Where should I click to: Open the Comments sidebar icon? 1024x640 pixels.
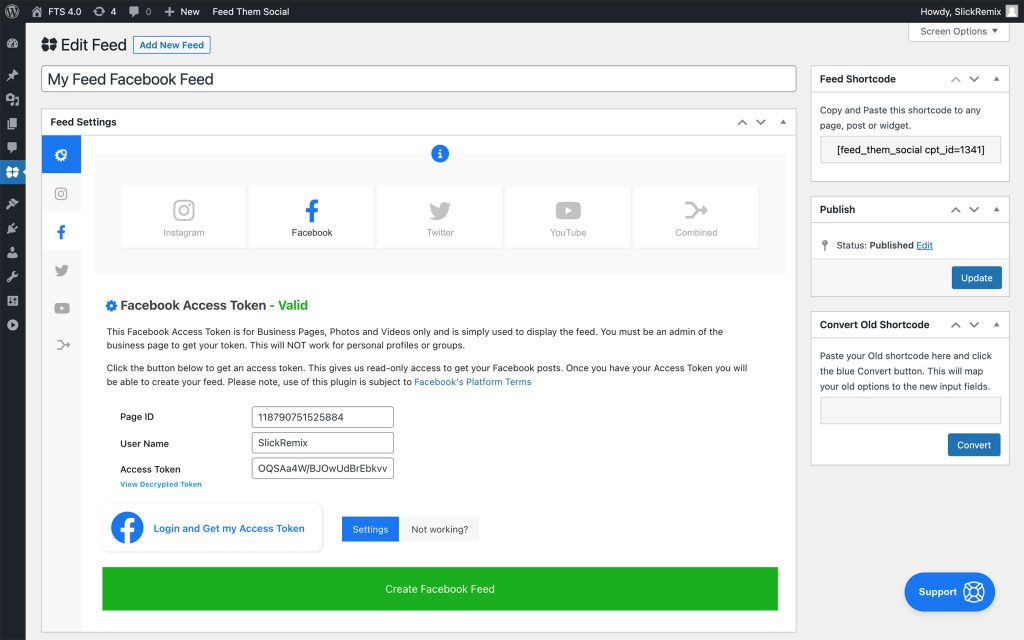click(12, 148)
